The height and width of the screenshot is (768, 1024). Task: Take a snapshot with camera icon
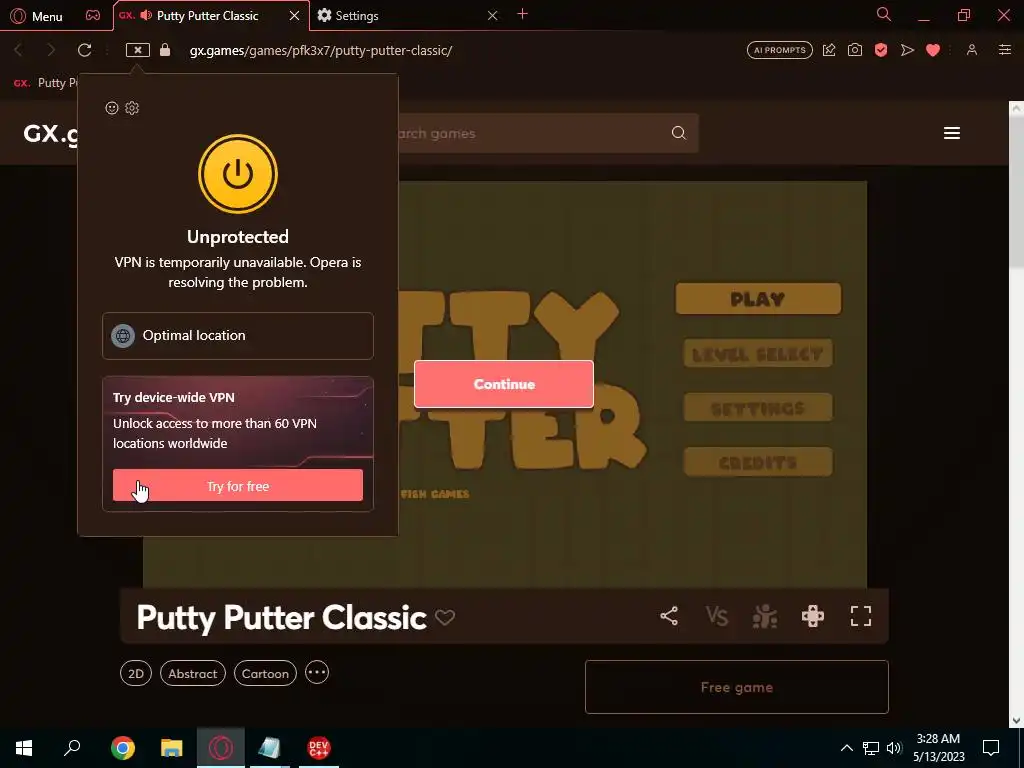pos(855,50)
